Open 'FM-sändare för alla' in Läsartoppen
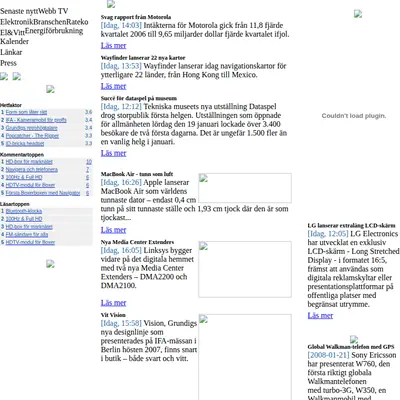 point(27,234)
